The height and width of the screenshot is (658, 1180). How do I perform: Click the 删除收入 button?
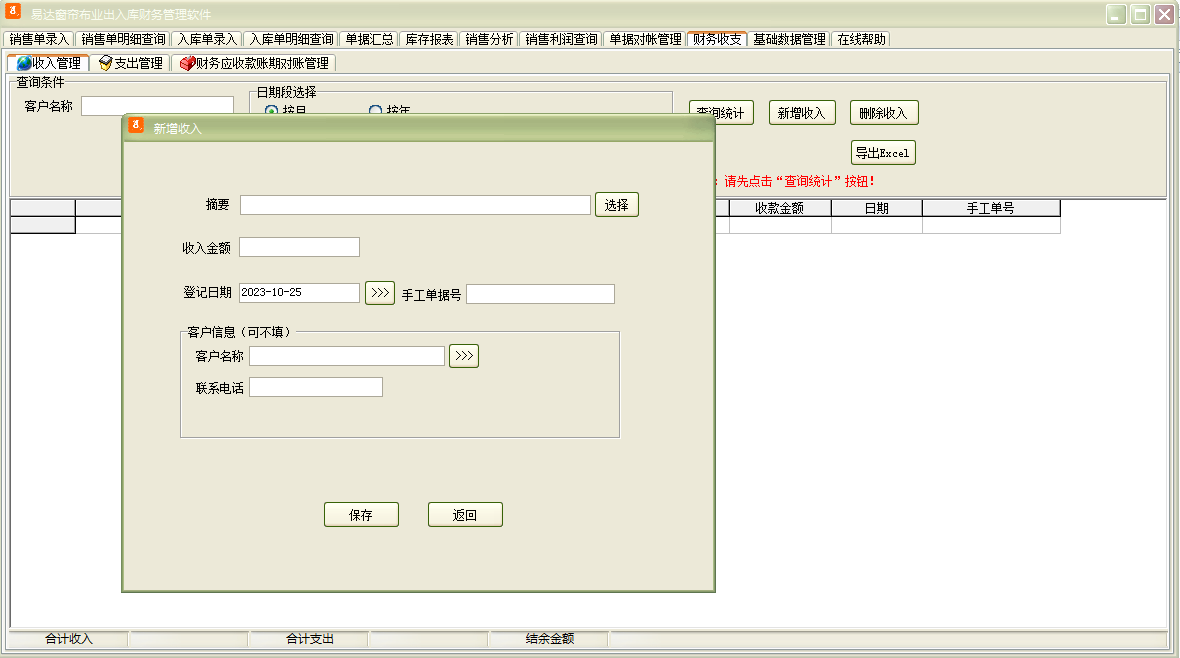(884, 113)
